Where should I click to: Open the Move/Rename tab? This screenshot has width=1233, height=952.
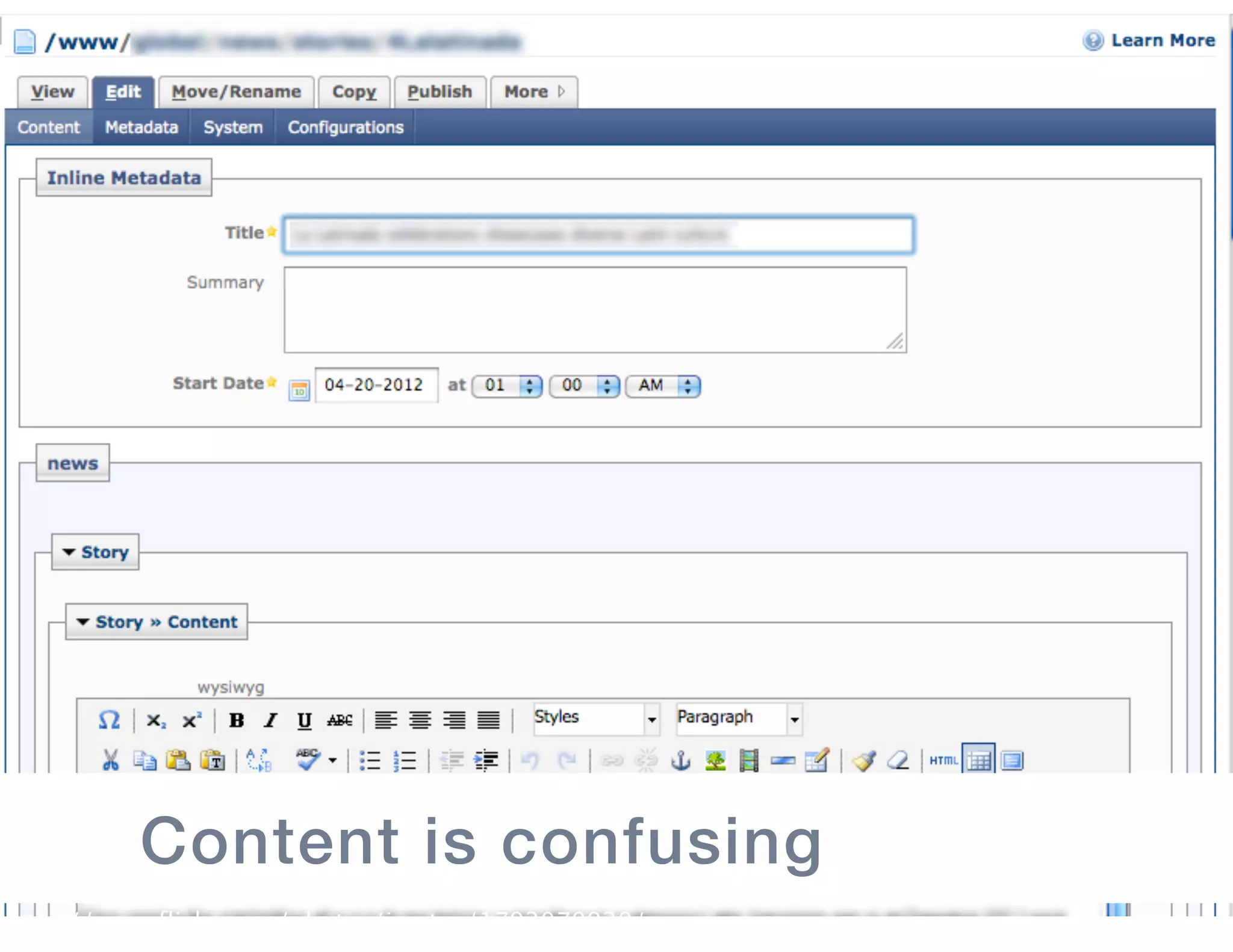[x=236, y=92]
